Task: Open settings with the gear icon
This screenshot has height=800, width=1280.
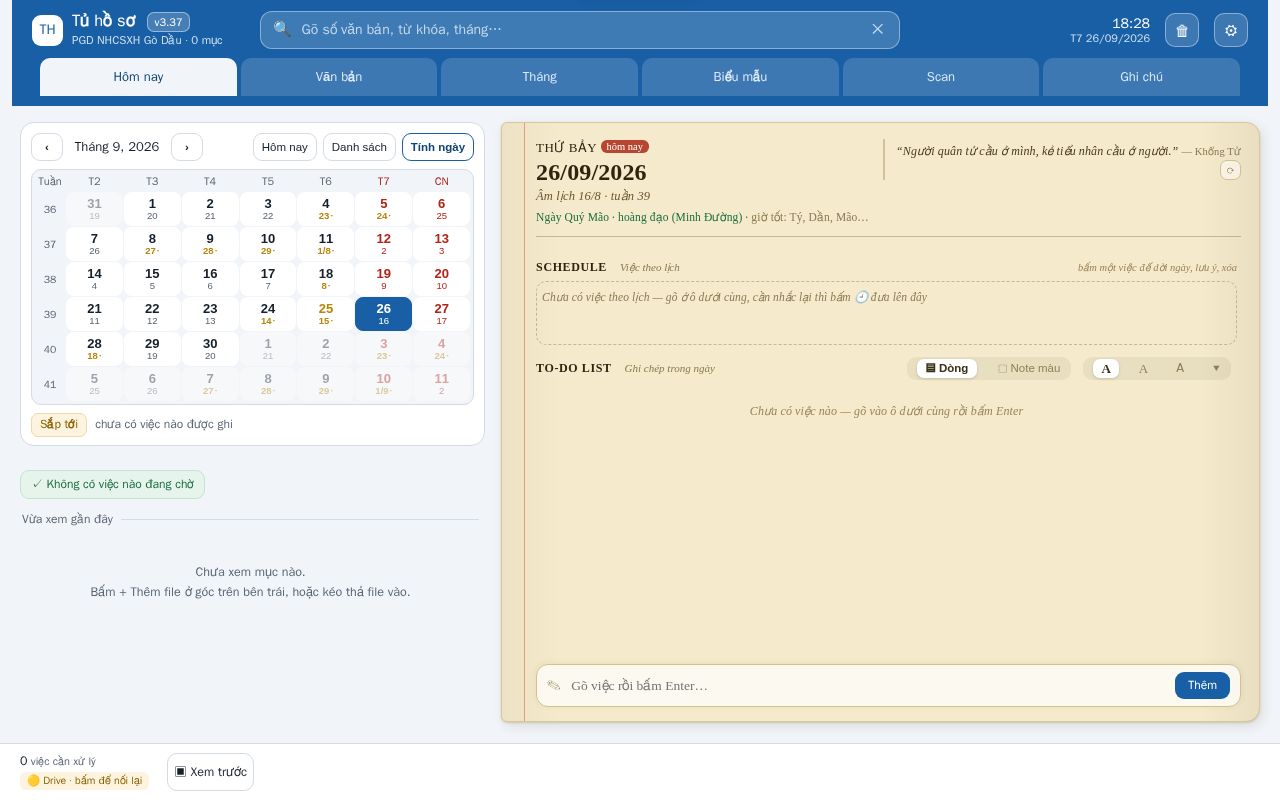Action: coord(1231,30)
